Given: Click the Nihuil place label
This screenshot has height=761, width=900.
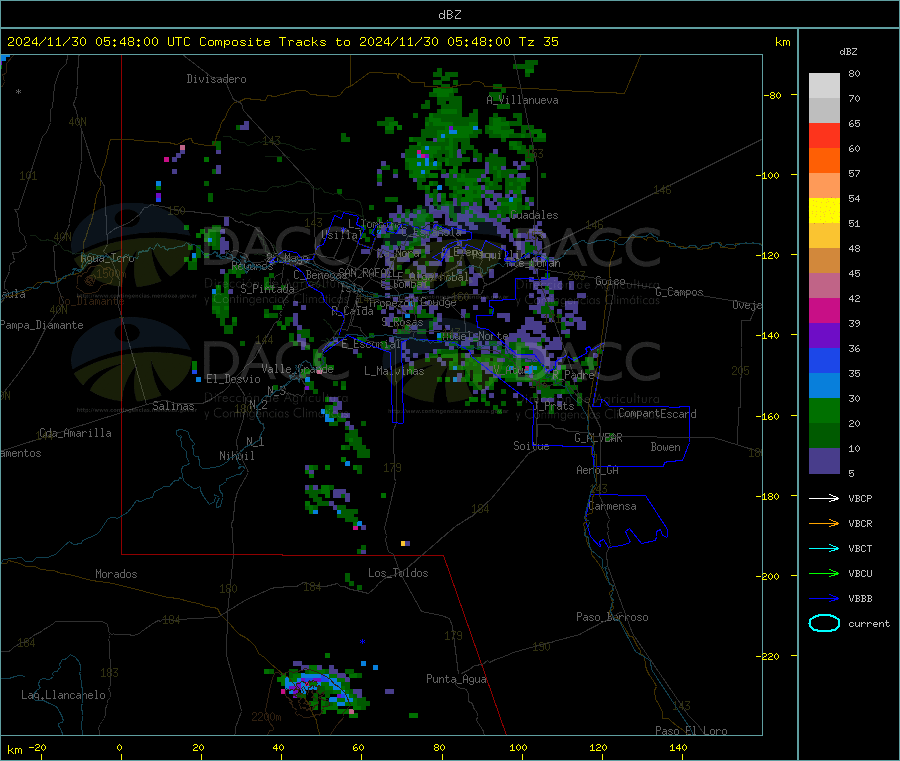Looking at the screenshot, I should click(x=236, y=456).
